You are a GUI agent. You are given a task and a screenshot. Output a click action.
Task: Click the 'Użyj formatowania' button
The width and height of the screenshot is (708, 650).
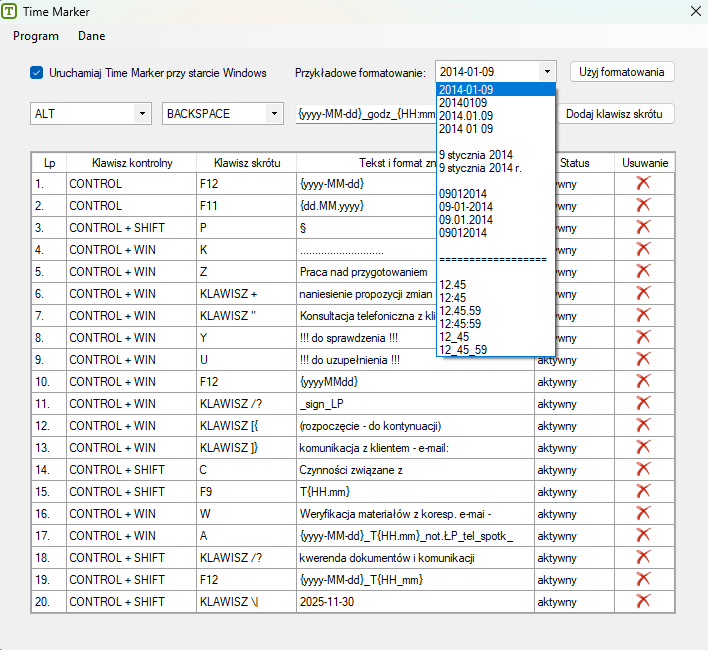[x=622, y=72]
